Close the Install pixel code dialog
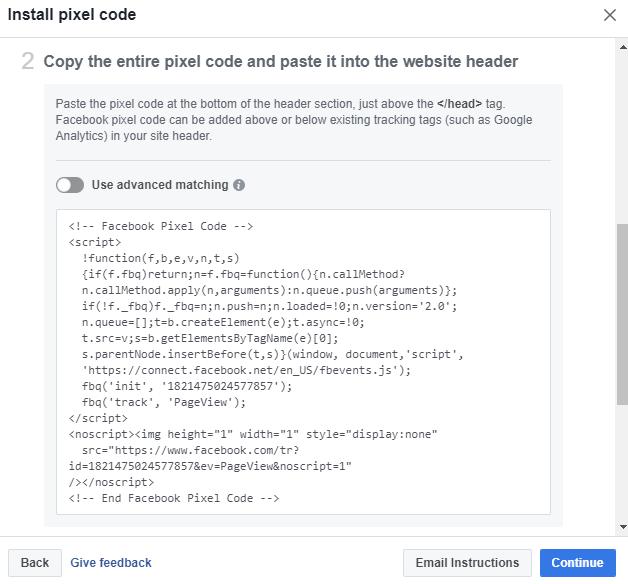The height and width of the screenshot is (584, 628). click(x=610, y=15)
